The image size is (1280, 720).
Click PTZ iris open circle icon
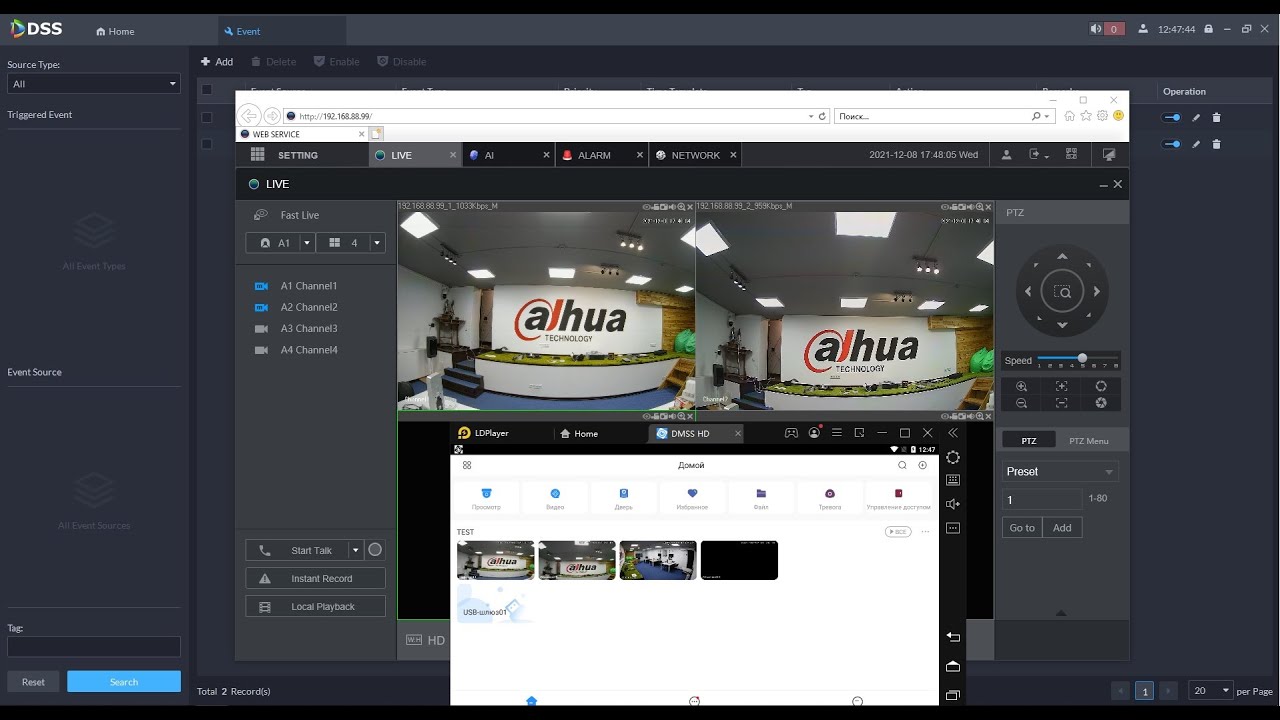pos(1101,386)
